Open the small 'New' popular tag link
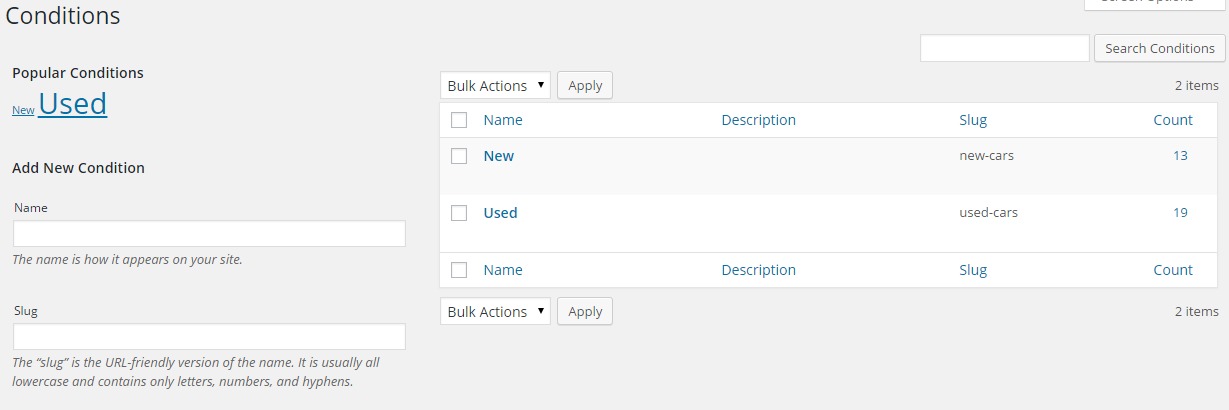 [23, 110]
